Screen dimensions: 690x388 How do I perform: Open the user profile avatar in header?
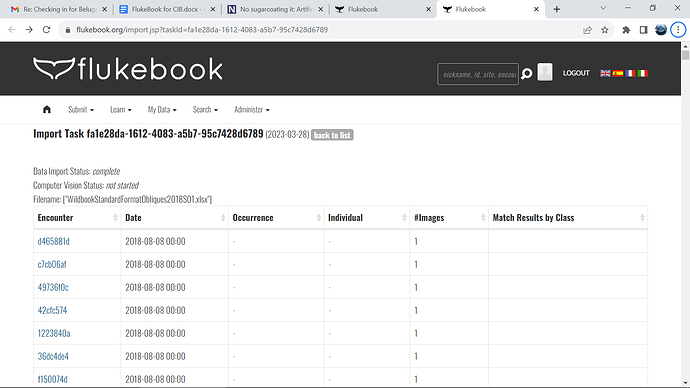click(545, 72)
